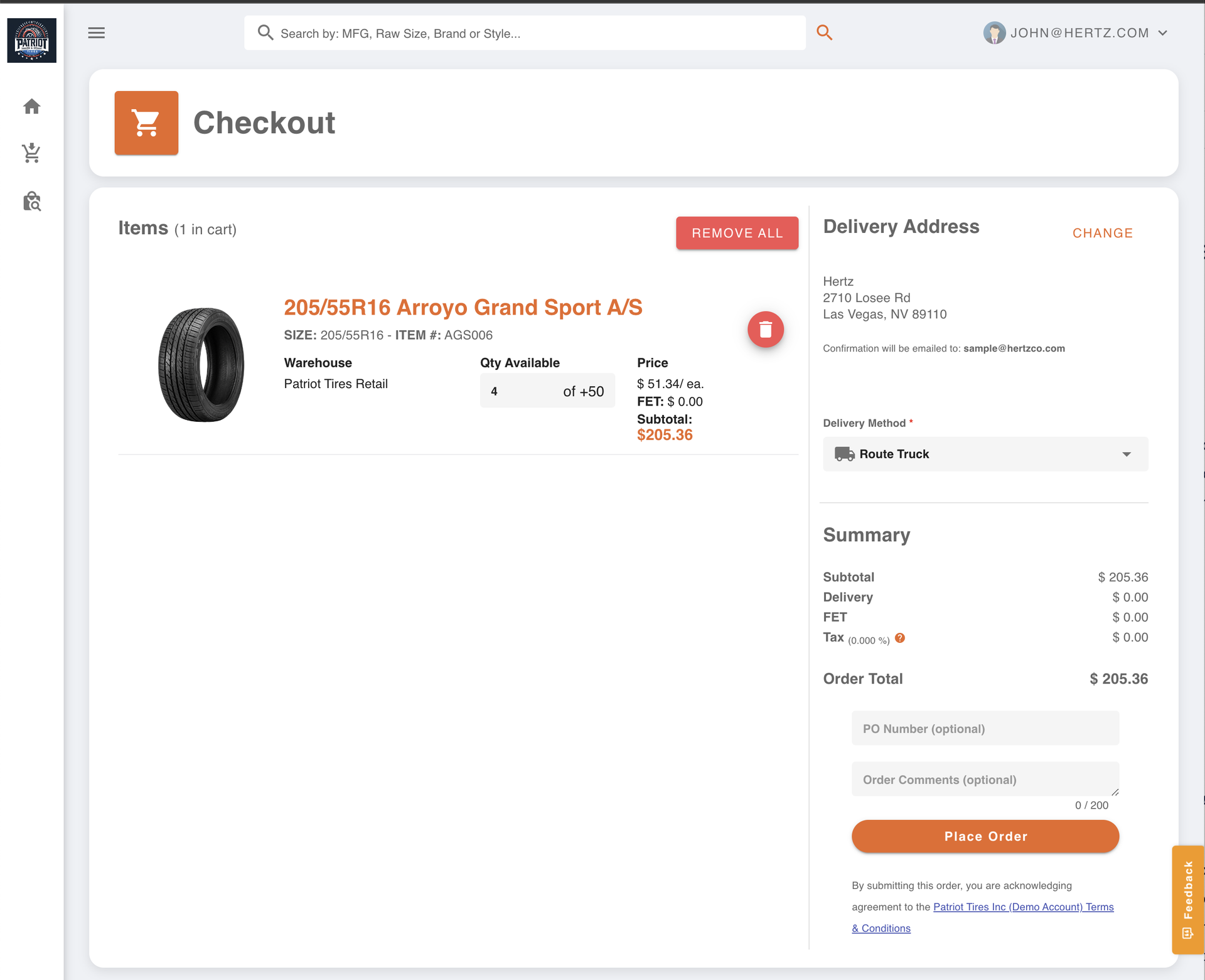This screenshot has height=980, width=1205.
Task: Click Change delivery address
Action: coord(1102,233)
